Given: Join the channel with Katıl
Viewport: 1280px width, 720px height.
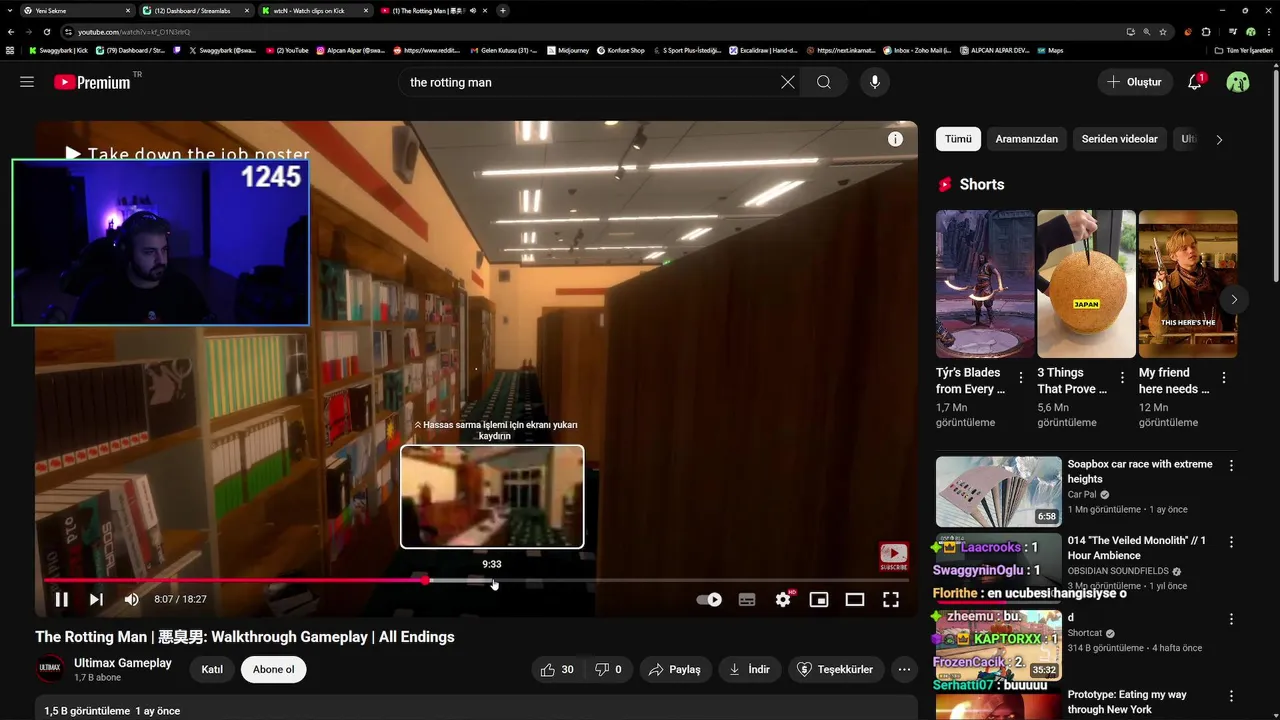Looking at the screenshot, I should [212, 670].
